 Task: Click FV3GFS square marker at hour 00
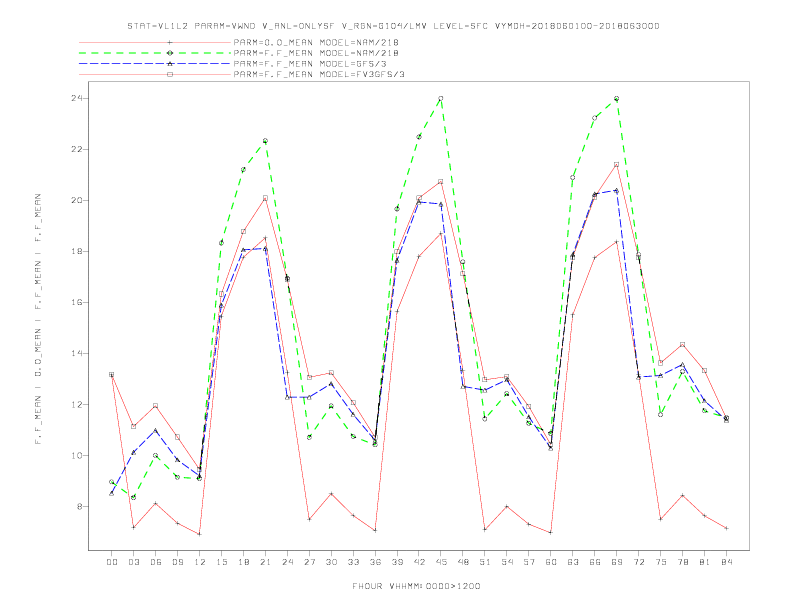[x=112, y=375]
